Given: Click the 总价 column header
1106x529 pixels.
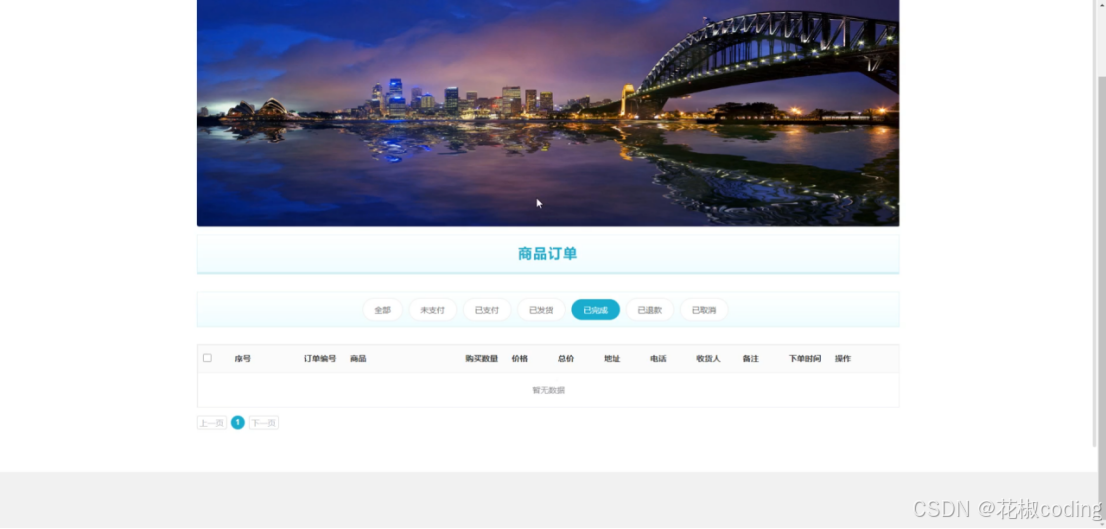Looking at the screenshot, I should (x=566, y=359).
